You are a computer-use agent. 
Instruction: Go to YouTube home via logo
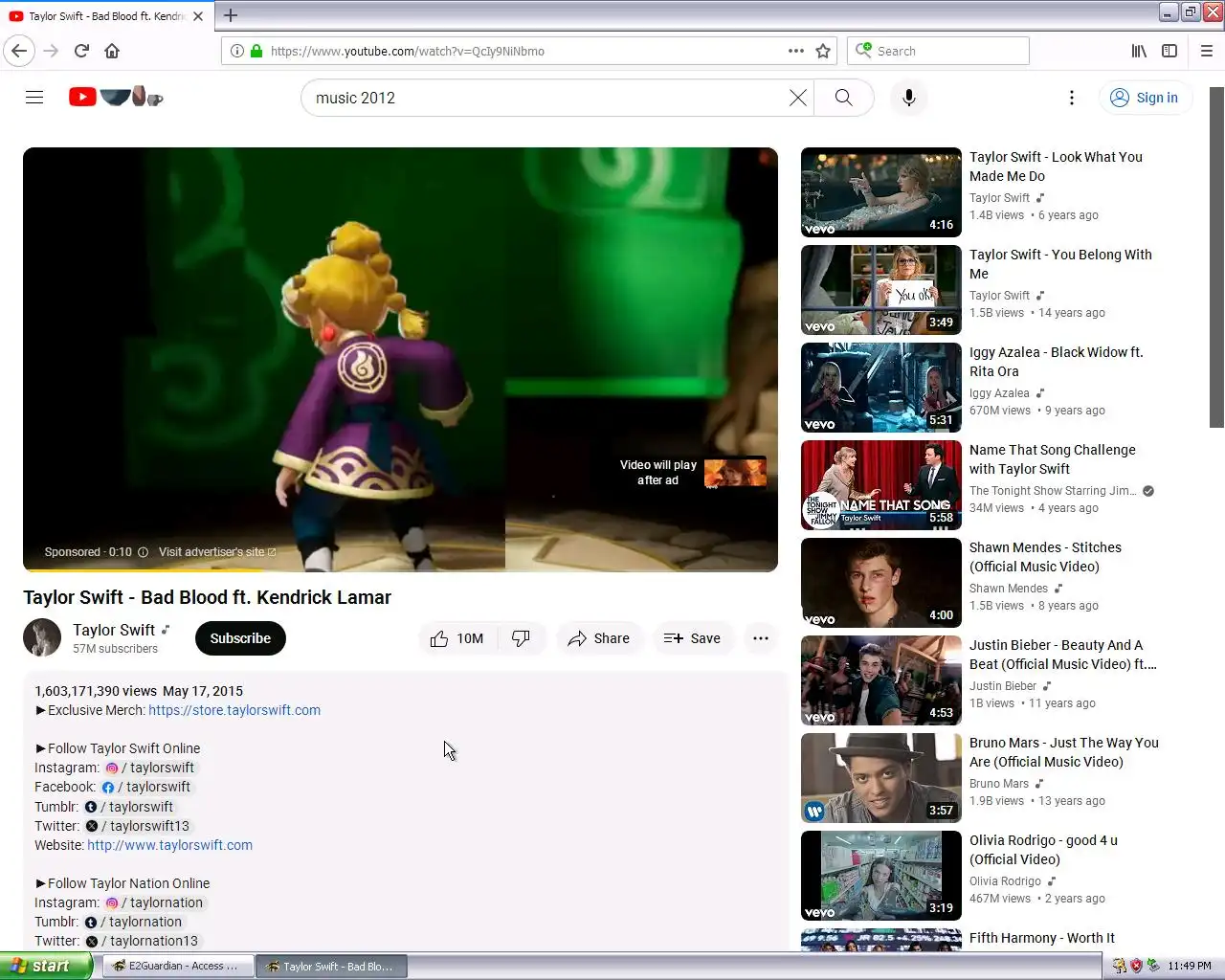116,97
